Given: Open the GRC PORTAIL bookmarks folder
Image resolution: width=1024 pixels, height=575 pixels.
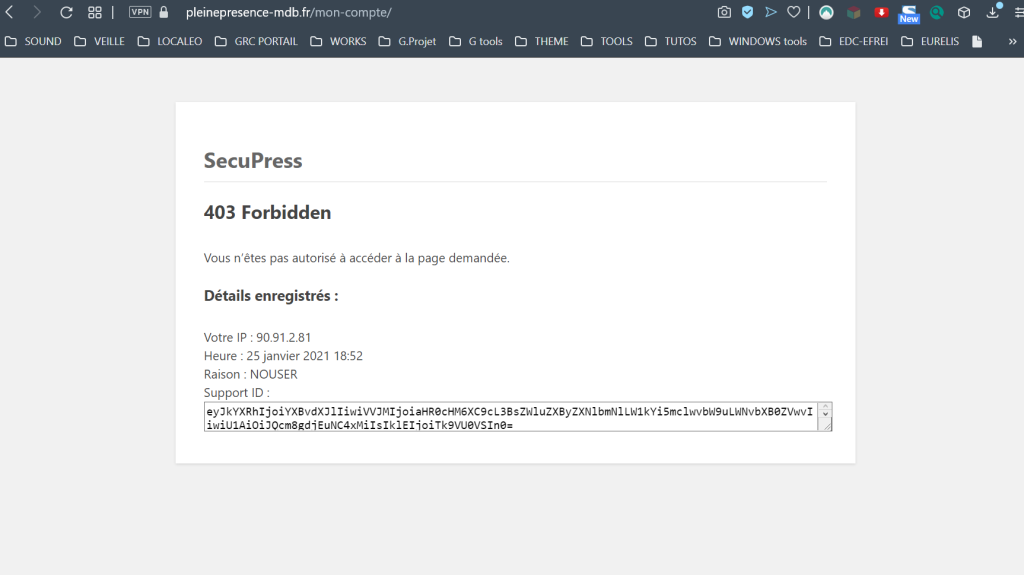Looking at the screenshot, I should tap(256, 41).
